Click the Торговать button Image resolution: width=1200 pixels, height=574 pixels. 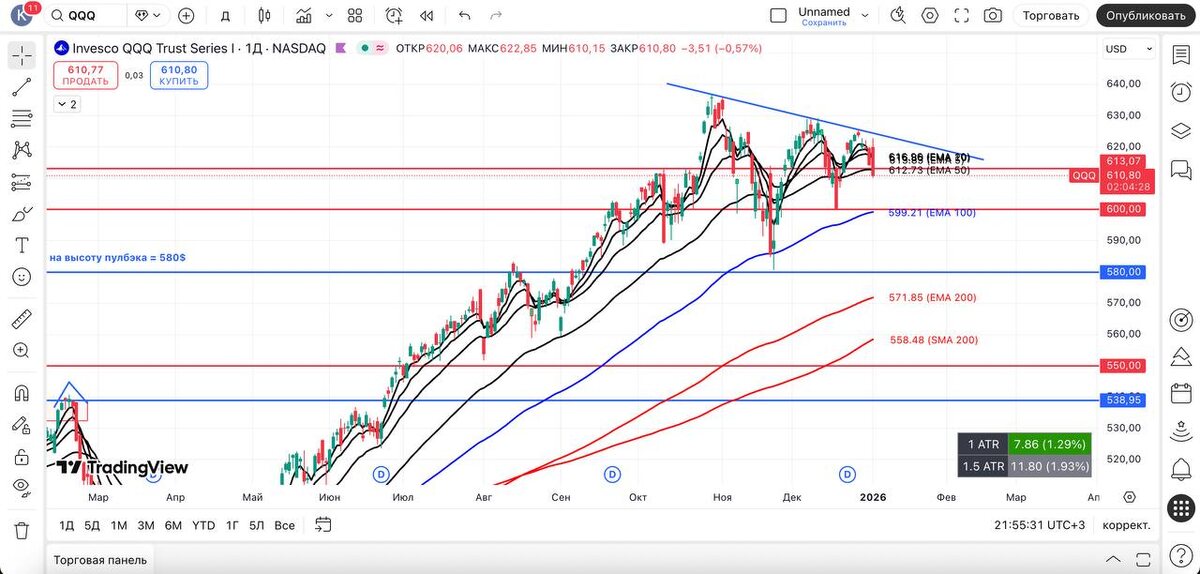pyautogui.click(x=1051, y=15)
